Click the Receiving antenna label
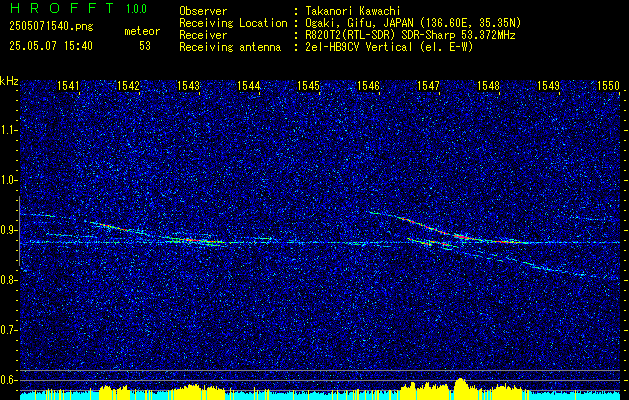This screenshot has width=629, height=400. point(230,47)
